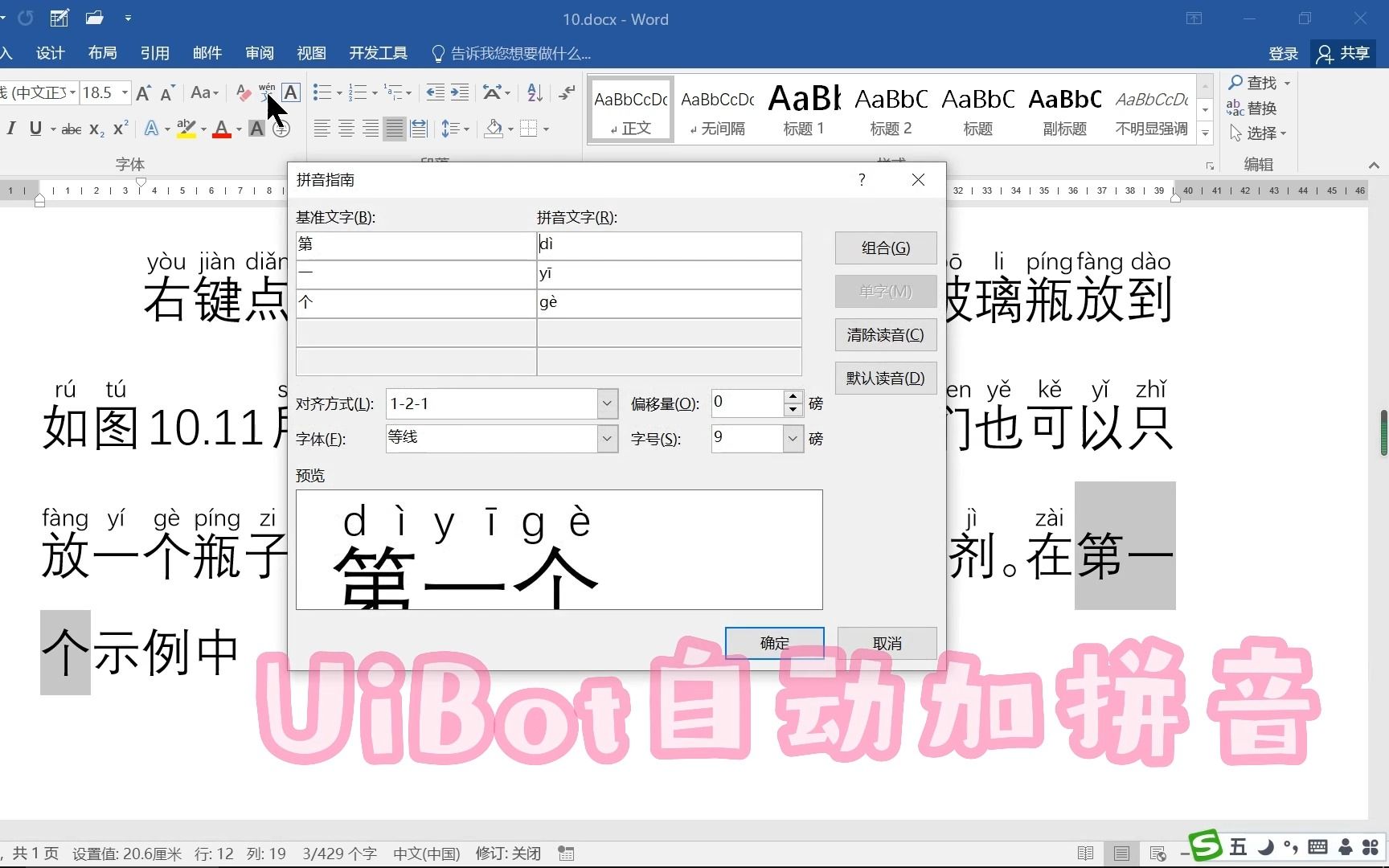Click the 共享 share button
The width and height of the screenshot is (1389, 868).
[1344, 53]
